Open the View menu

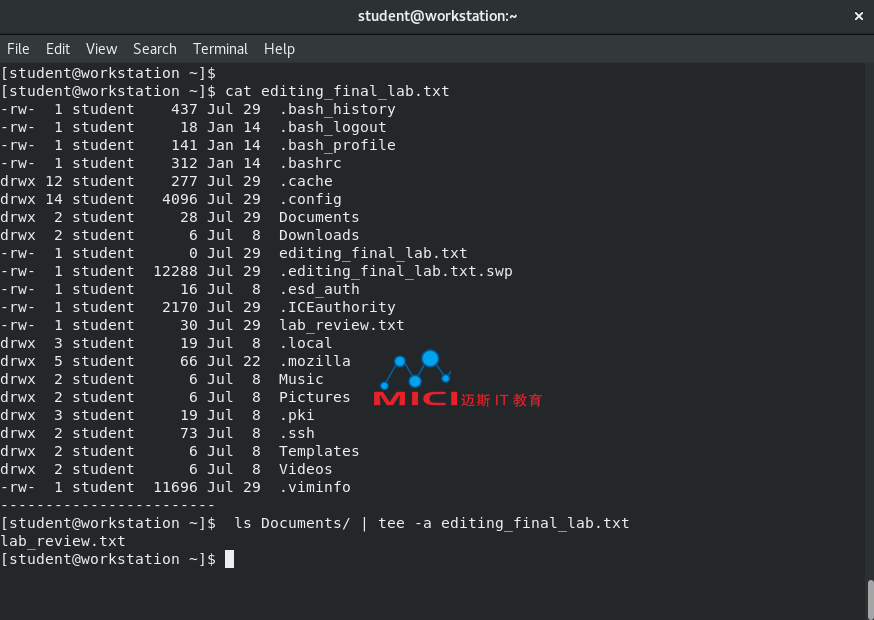pos(101,48)
